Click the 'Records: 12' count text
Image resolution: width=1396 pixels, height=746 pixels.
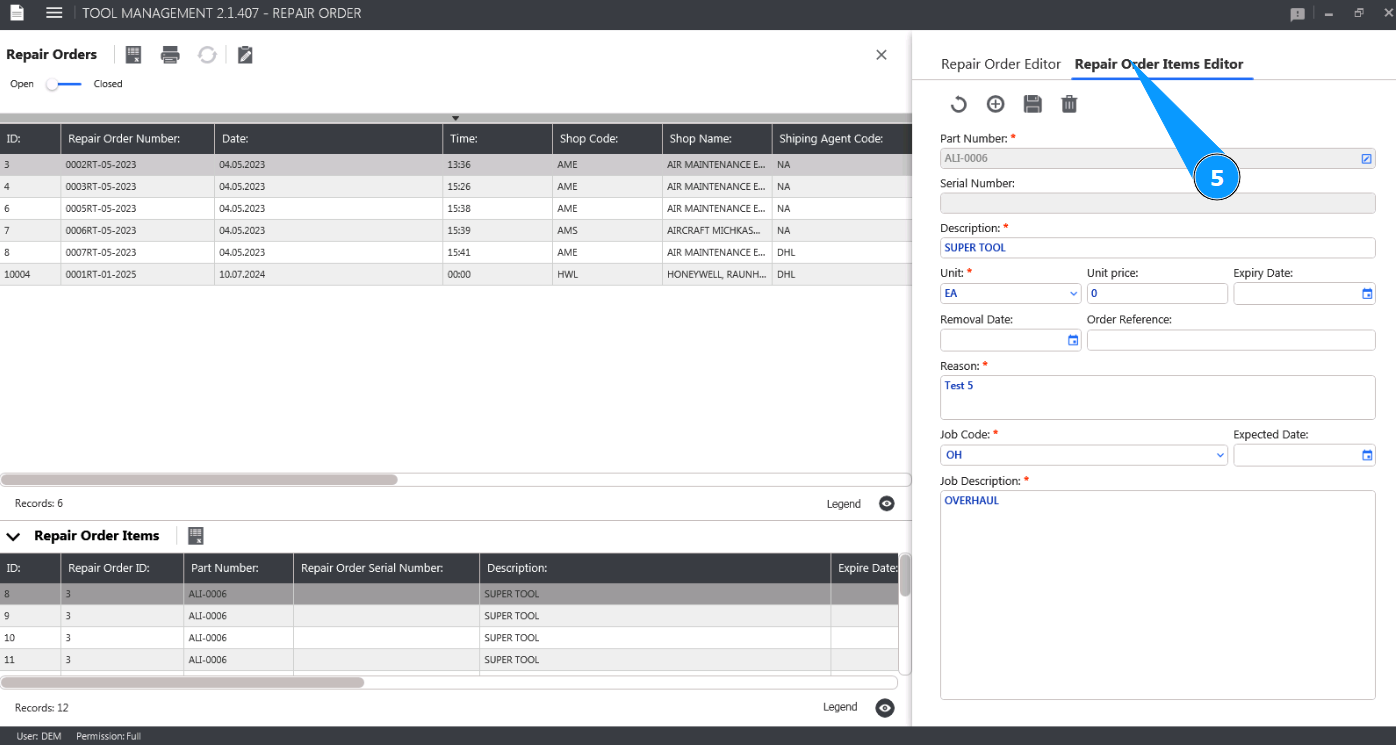coord(42,708)
